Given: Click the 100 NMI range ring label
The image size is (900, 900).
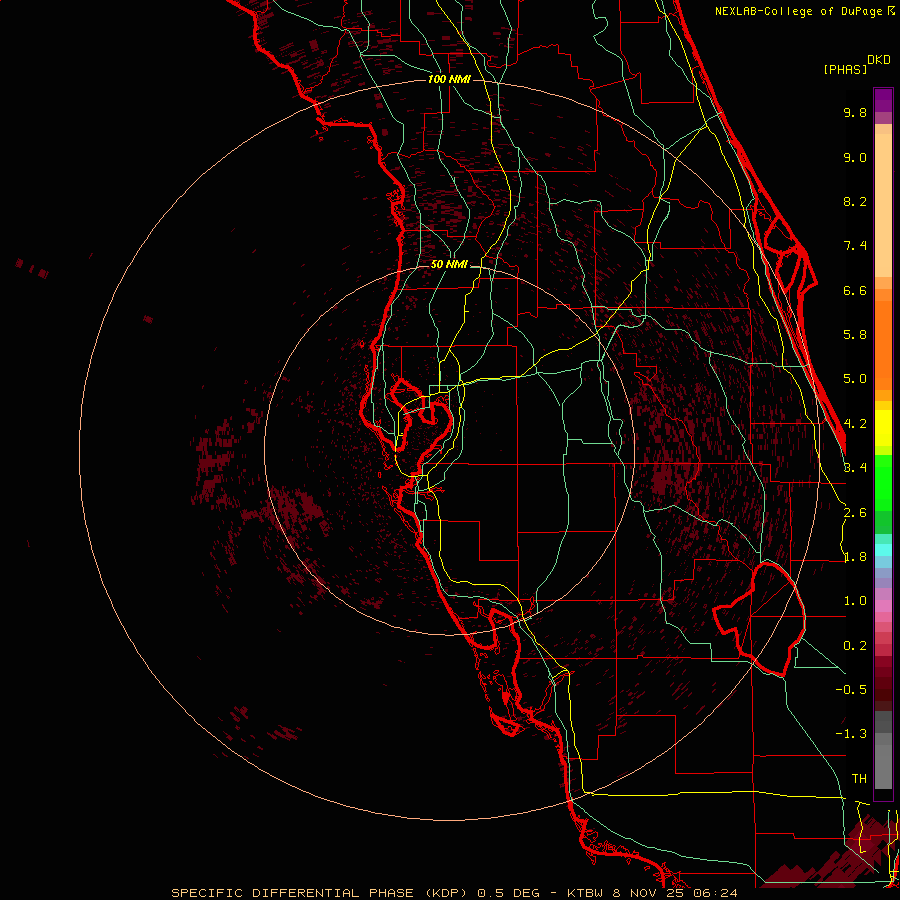Looking at the screenshot, I should [x=449, y=79].
